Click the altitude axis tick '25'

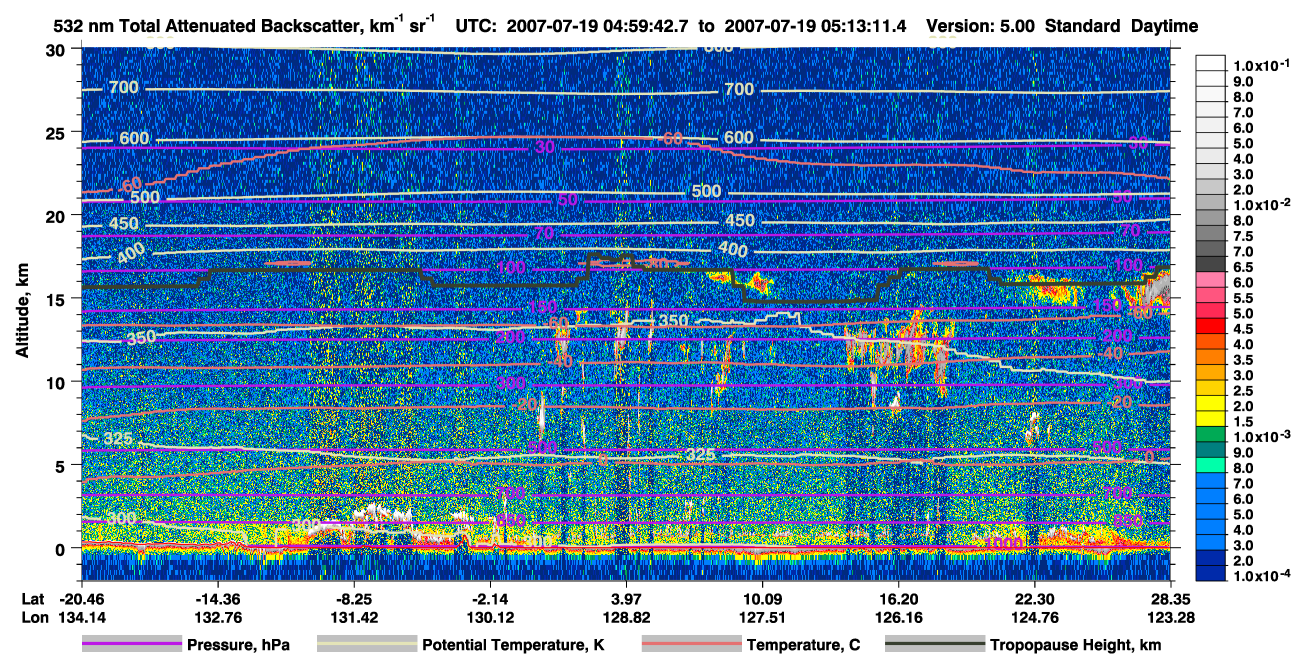point(58,132)
